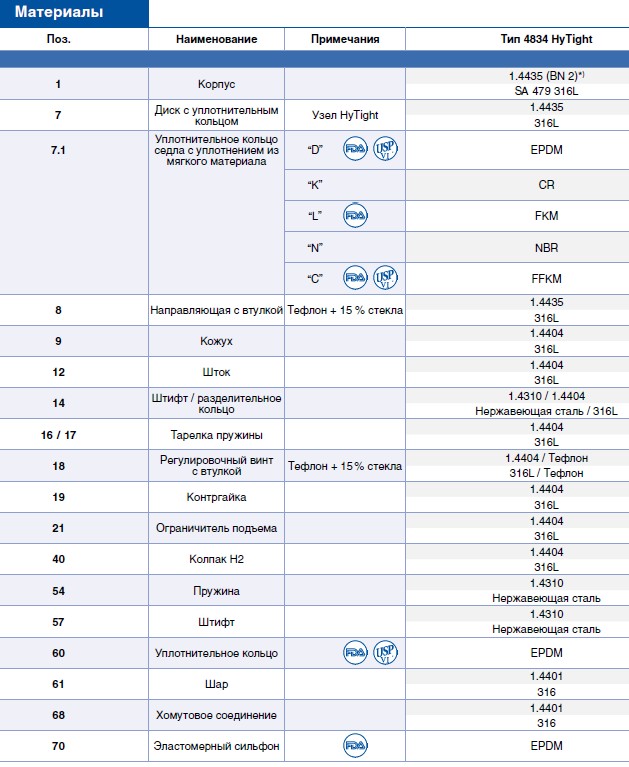629x767 pixels.
Task: Select the Корпус name cell
Action: [216, 84]
